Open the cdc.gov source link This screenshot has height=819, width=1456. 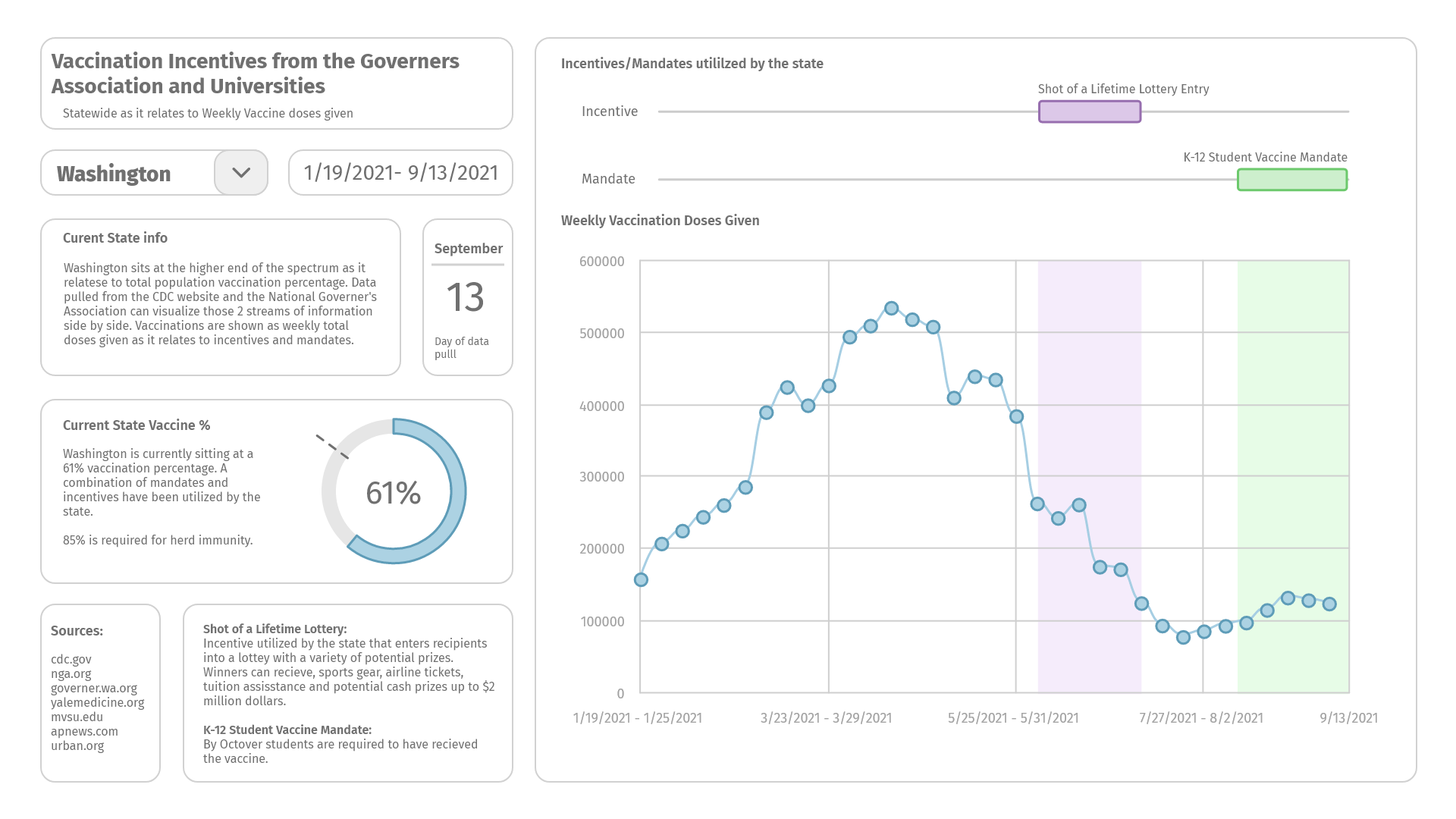click(71, 660)
